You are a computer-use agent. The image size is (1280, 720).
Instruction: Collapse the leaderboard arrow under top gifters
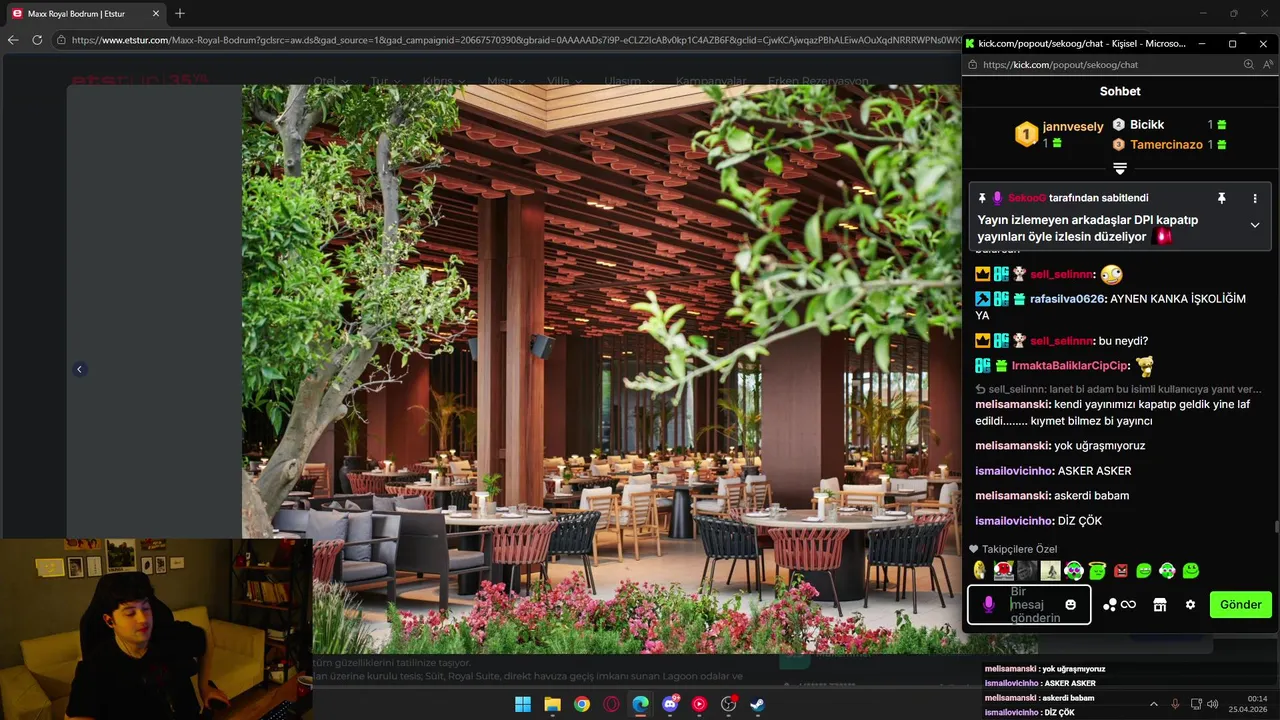1120,168
